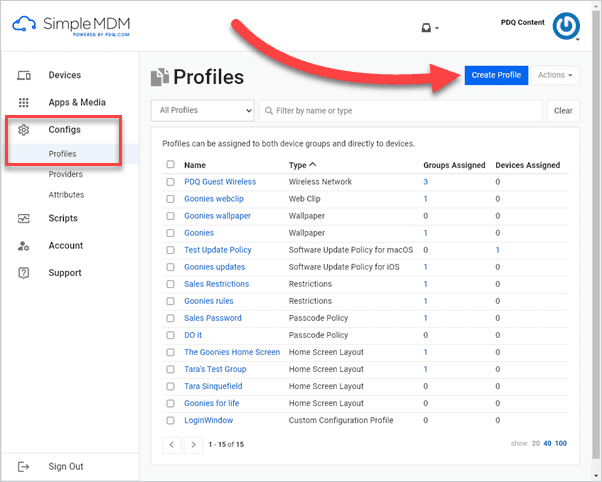Open the Goonies webclip profile link
Viewport: 602px width, 482px height.
click(x=214, y=199)
